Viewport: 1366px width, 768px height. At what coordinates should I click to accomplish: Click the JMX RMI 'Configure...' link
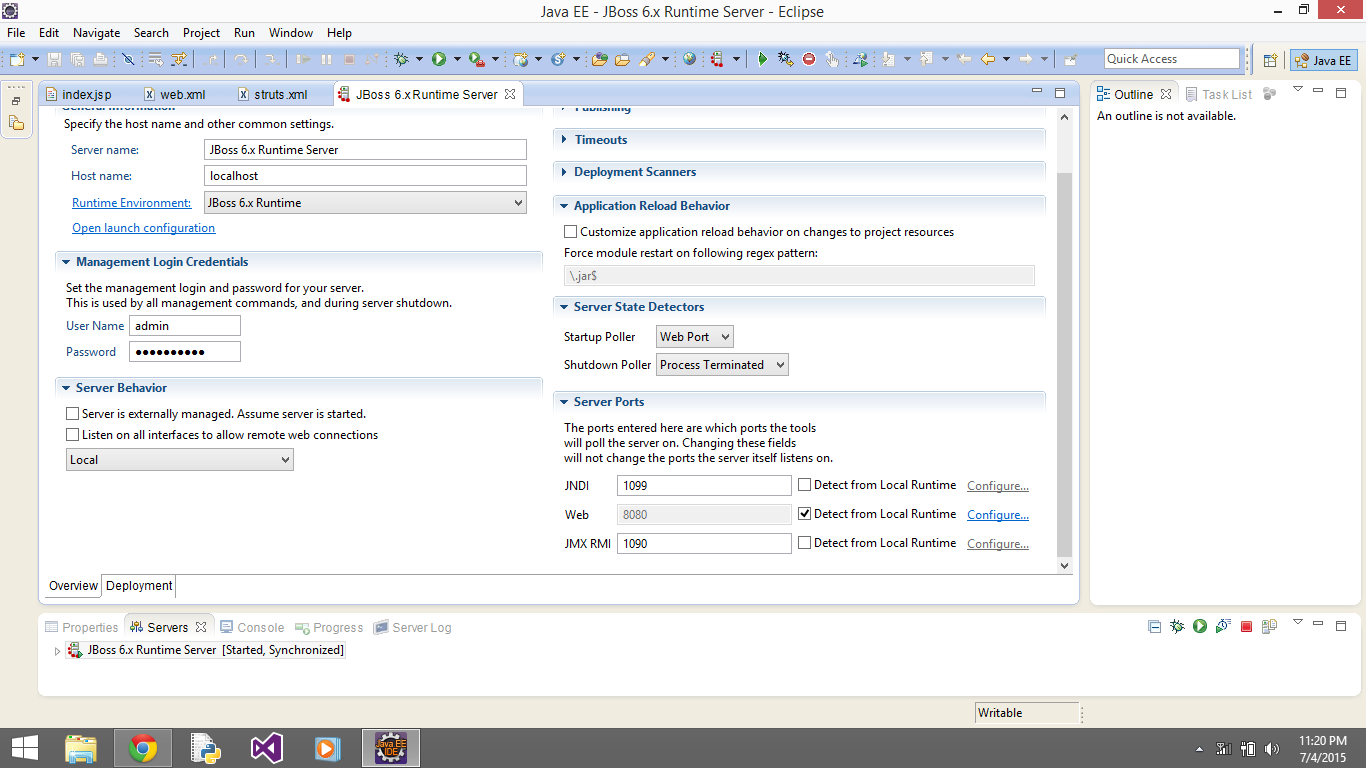(998, 544)
